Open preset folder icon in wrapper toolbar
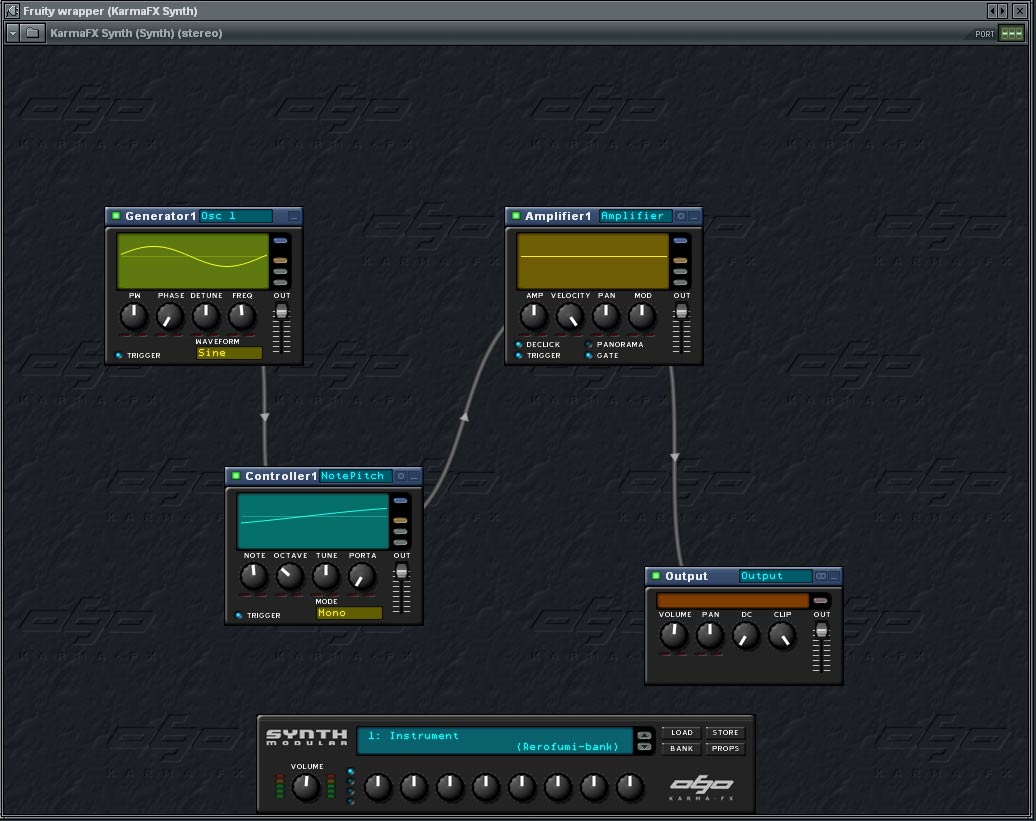This screenshot has height=821, width=1036. coord(32,32)
